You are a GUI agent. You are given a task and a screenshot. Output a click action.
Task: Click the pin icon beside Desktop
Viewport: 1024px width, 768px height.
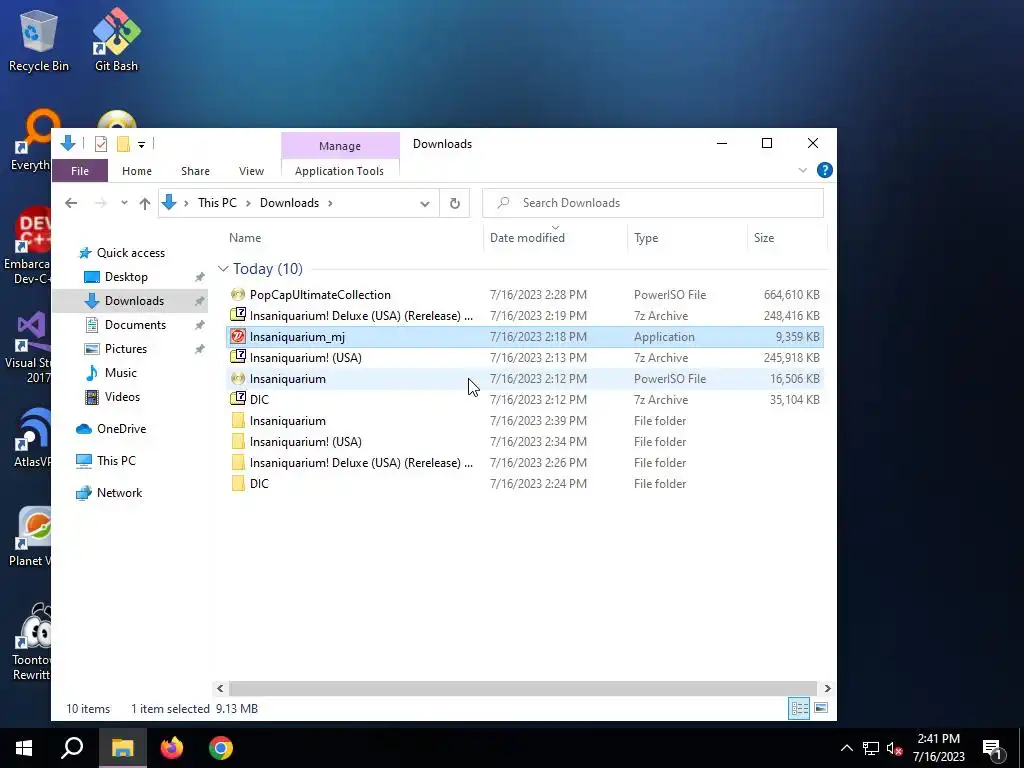click(200, 278)
